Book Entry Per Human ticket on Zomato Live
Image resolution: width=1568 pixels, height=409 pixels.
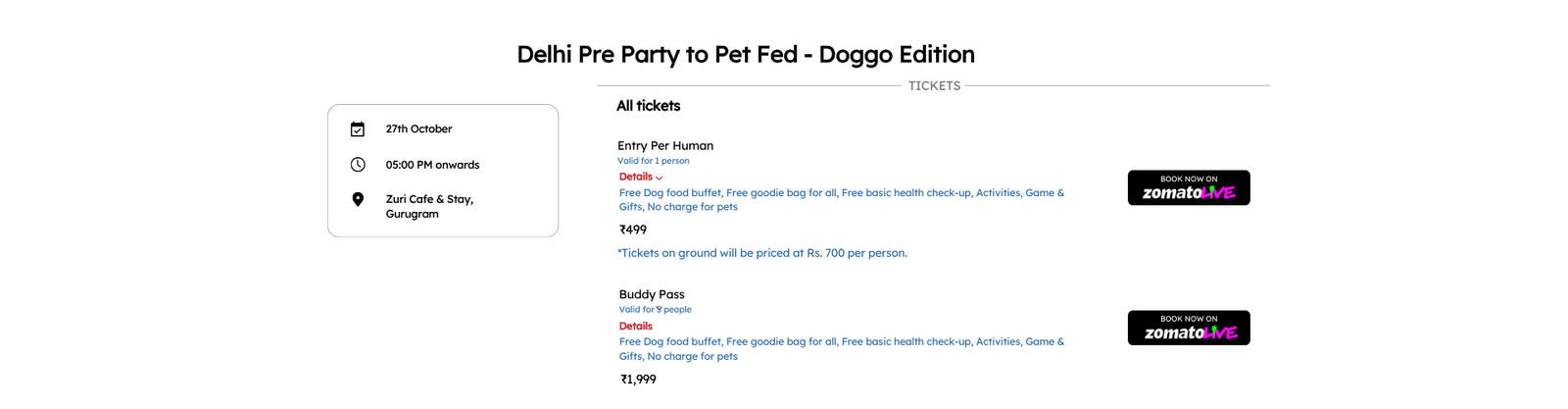[x=1189, y=187]
